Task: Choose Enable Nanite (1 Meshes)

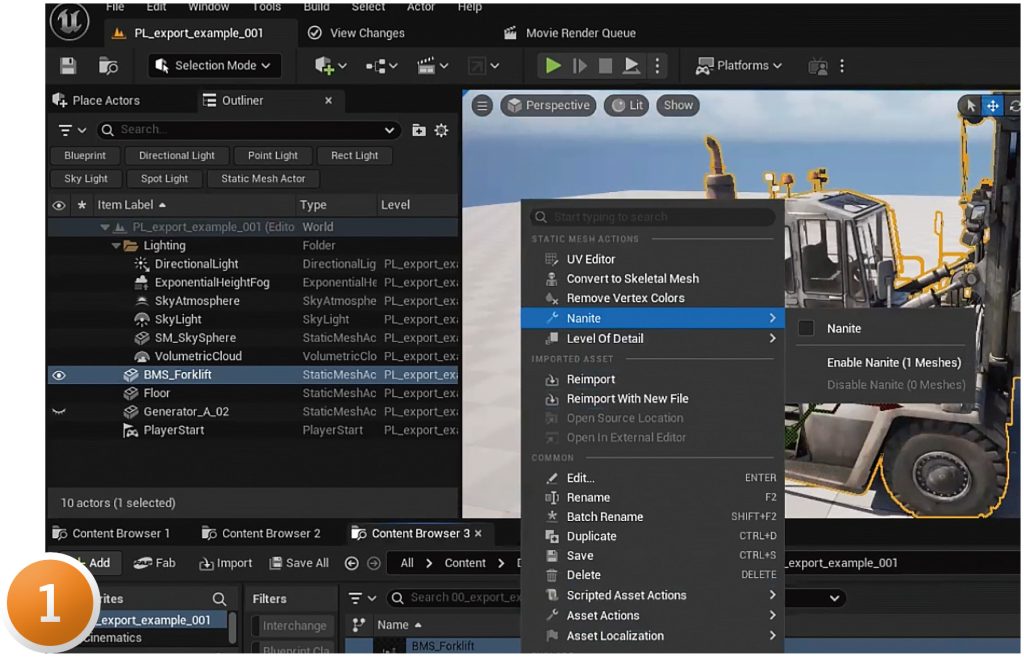Action: [893, 363]
